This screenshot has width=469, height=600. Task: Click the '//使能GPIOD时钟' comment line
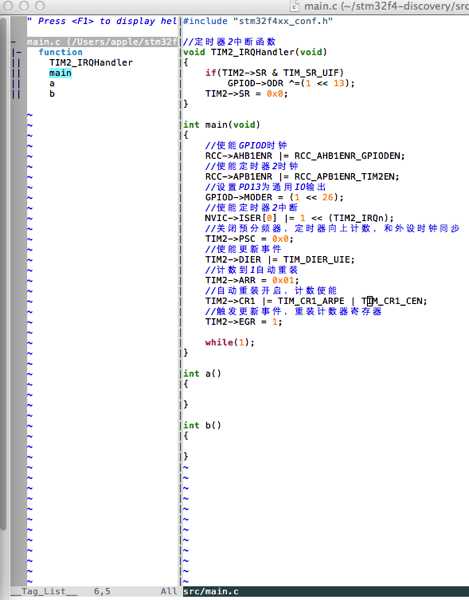[x=246, y=145]
